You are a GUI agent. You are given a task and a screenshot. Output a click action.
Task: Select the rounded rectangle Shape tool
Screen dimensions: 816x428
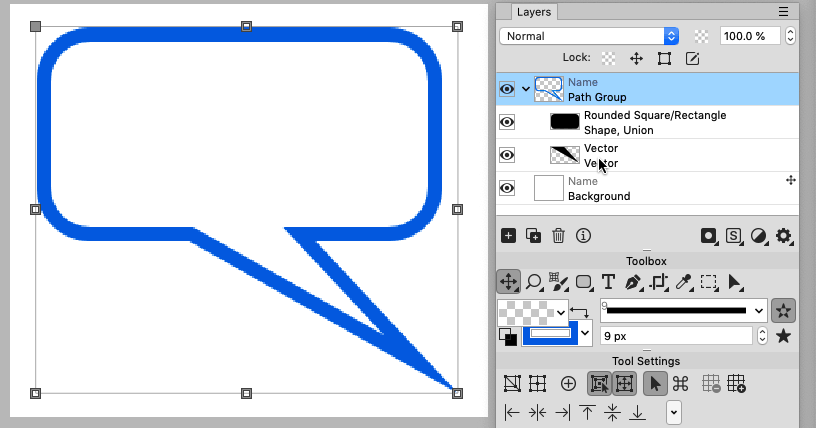coord(584,282)
